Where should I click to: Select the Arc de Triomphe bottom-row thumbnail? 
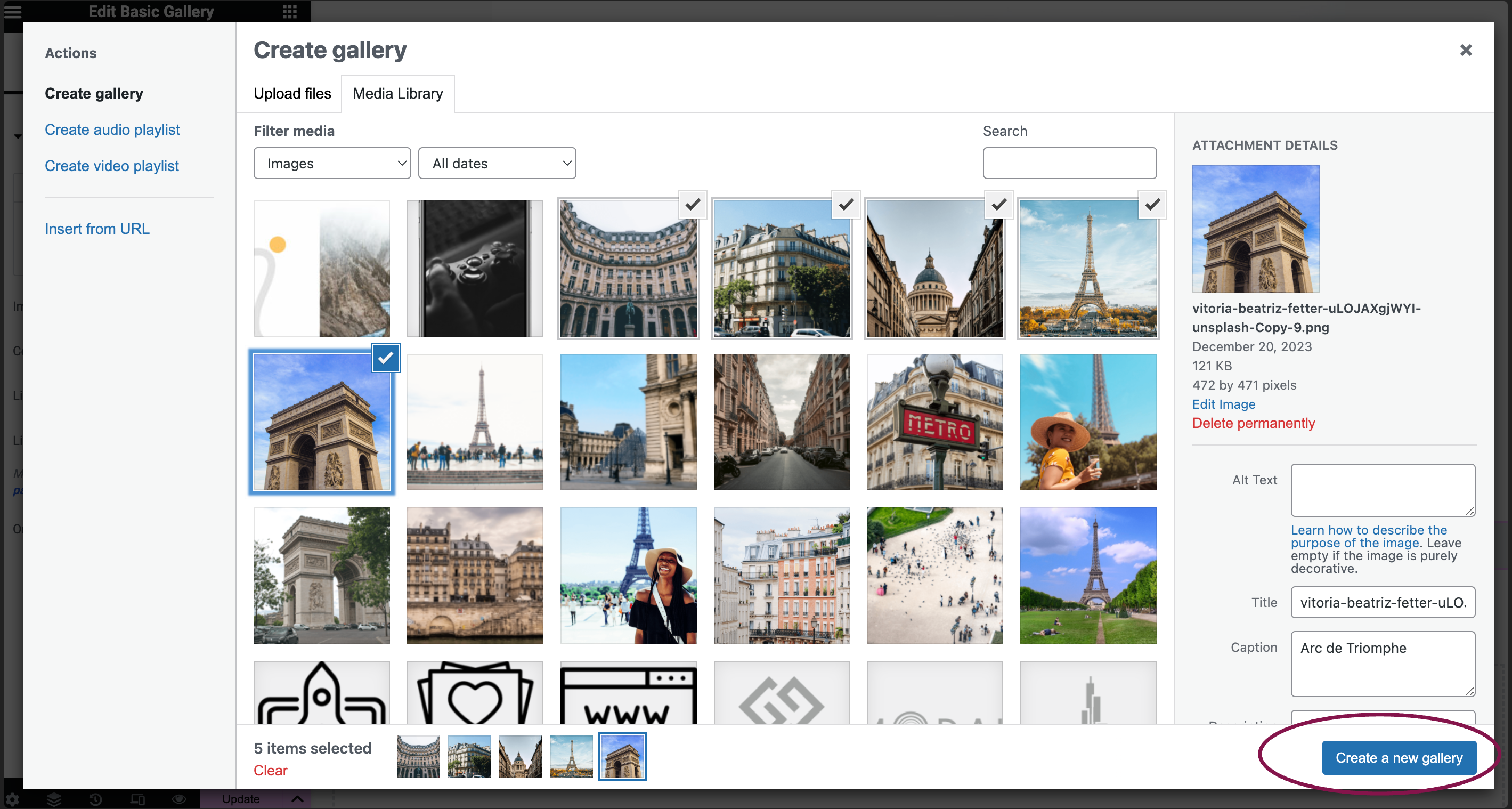[622, 756]
